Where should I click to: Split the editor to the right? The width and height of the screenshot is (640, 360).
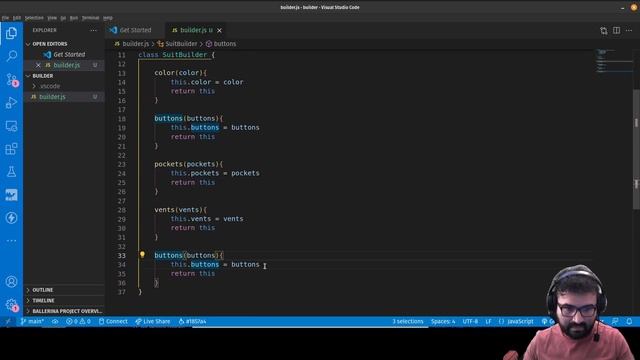(x=616, y=31)
